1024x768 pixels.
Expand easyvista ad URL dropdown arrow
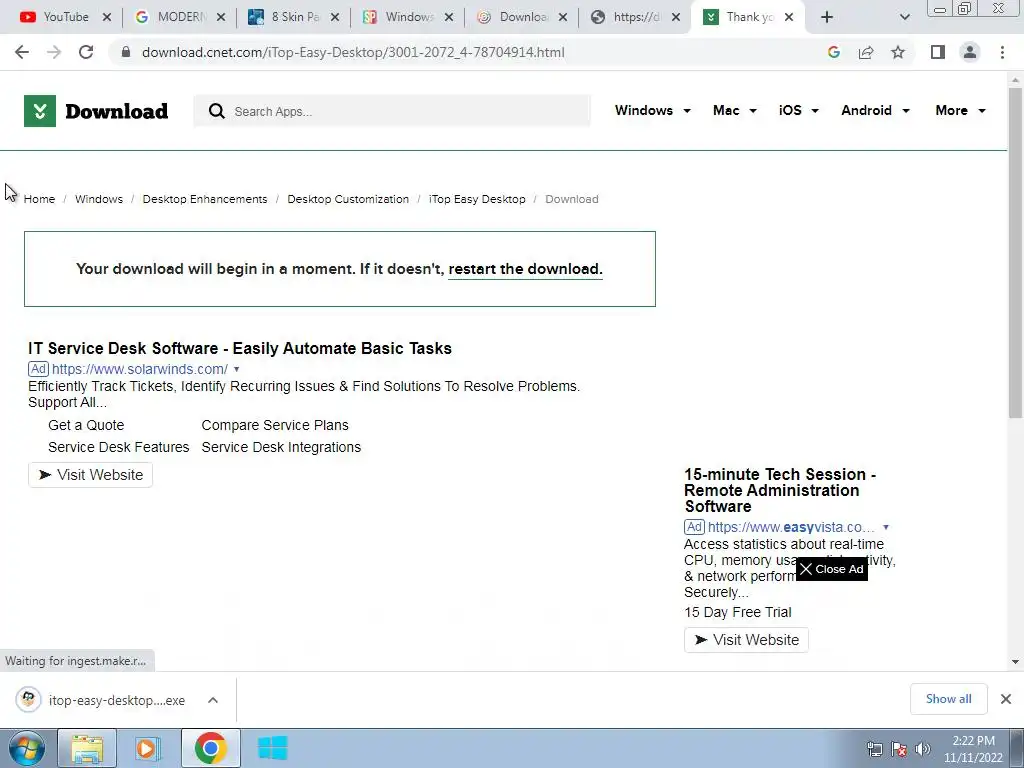(886, 527)
